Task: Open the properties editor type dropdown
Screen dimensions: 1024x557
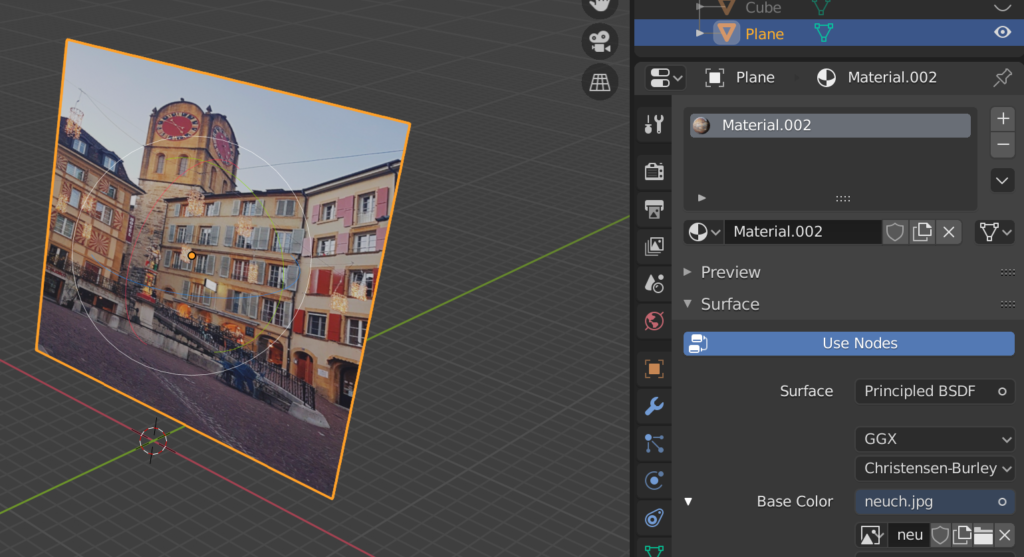Action: (665, 78)
